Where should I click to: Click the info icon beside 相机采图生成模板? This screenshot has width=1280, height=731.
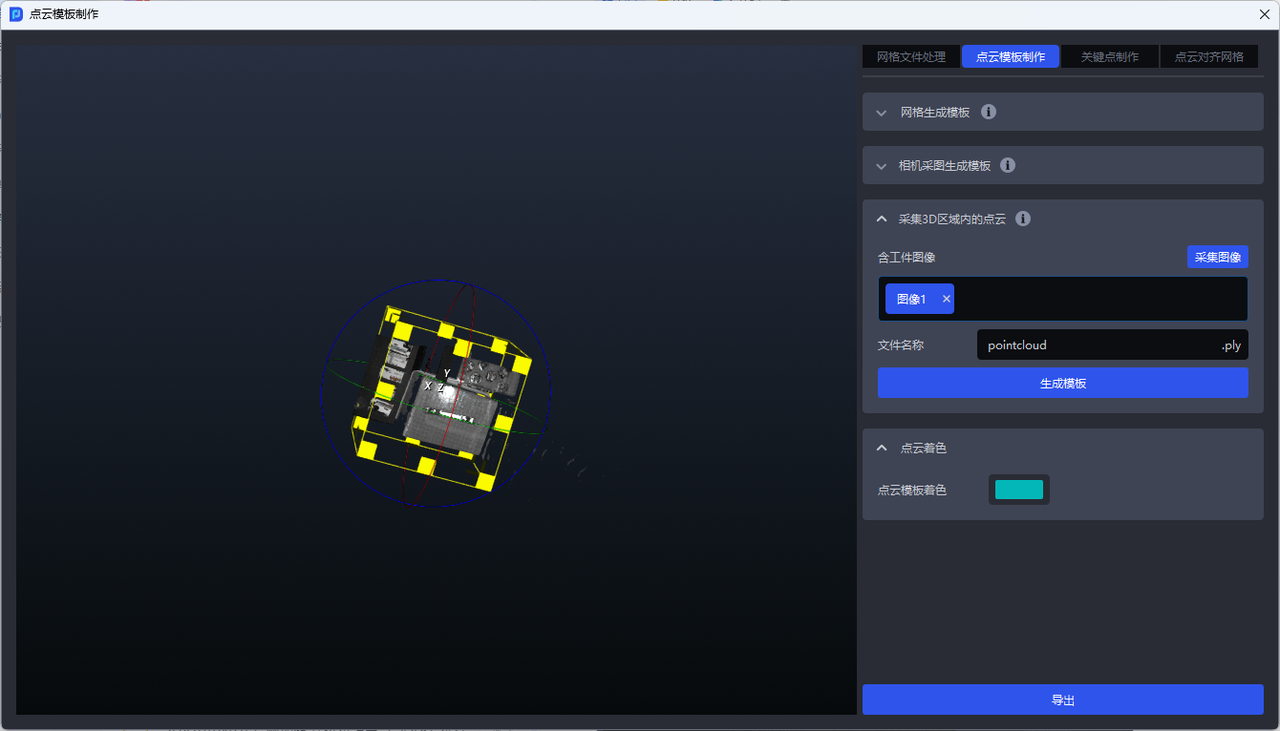click(1008, 165)
